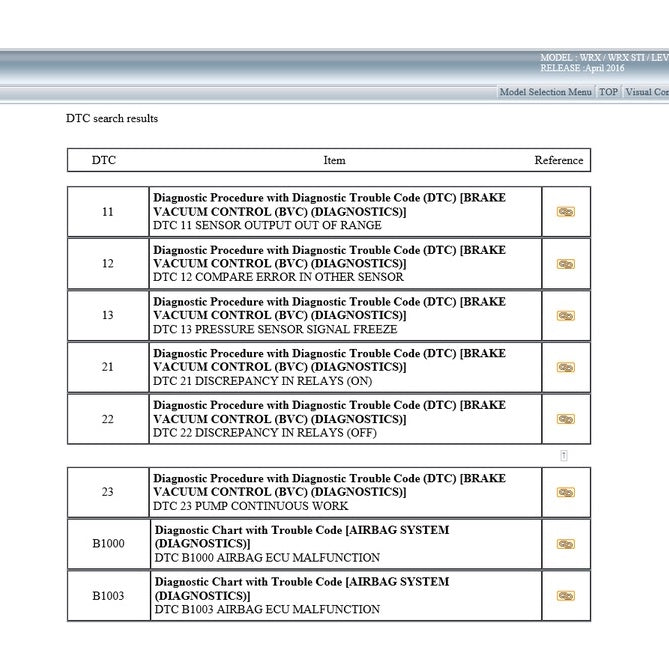Open reference link icon for DTC 12
The image size is (669, 669).
tap(565, 264)
